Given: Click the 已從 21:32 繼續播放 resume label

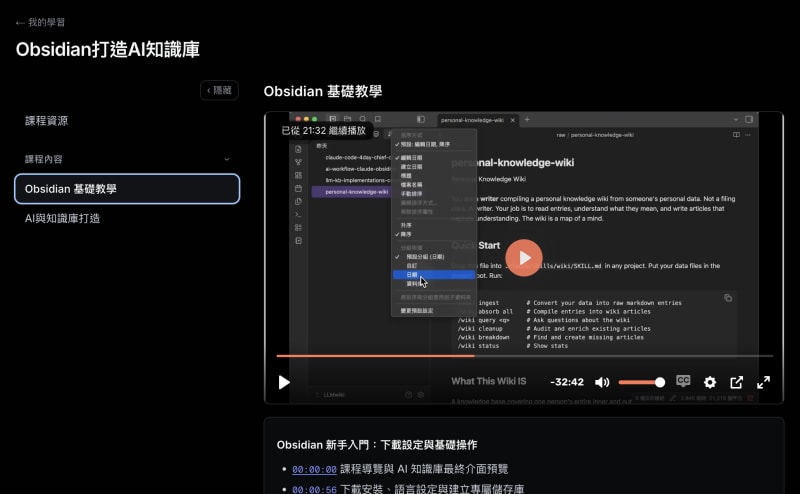Looking at the screenshot, I should pos(324,131).
